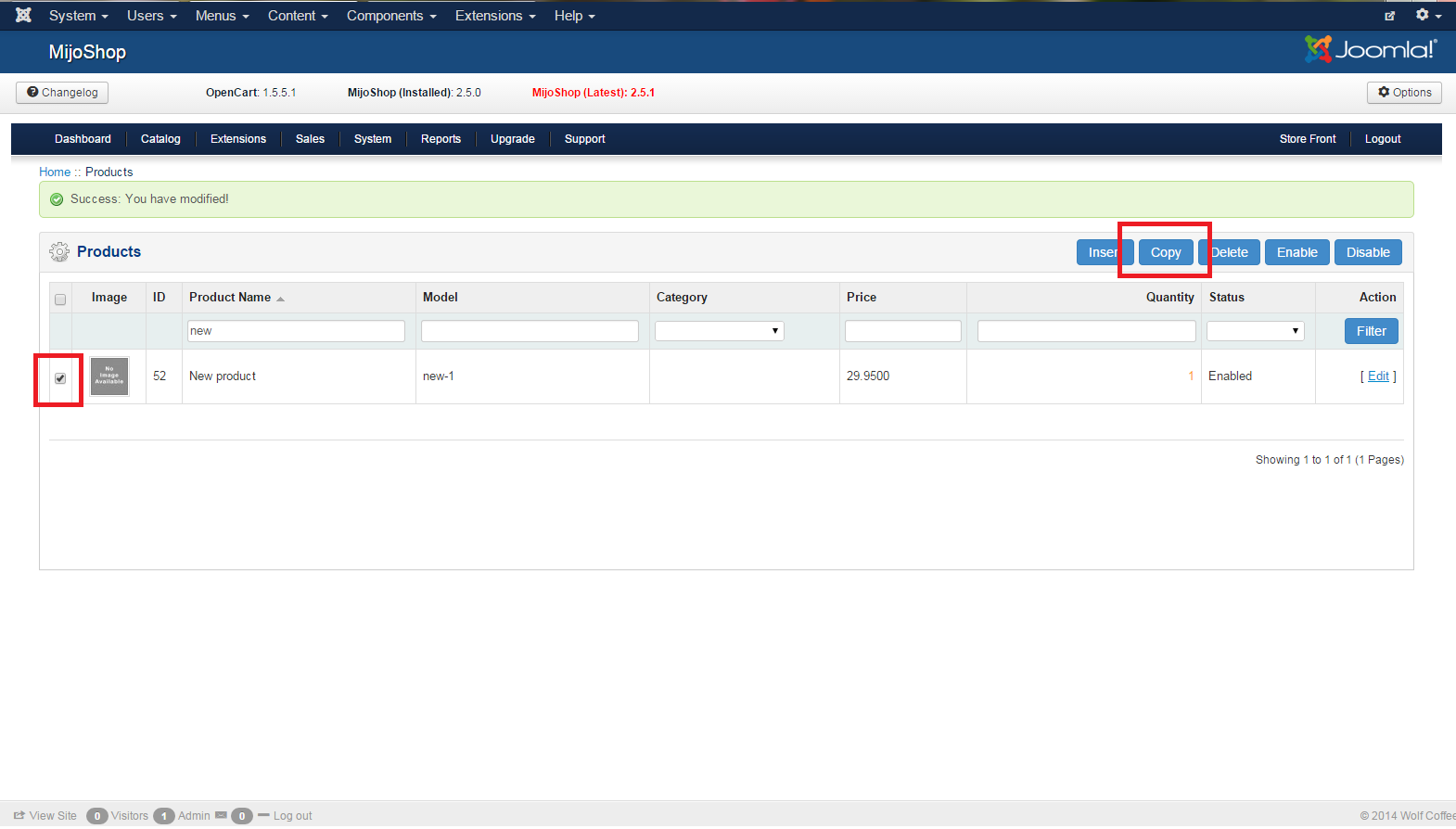This screenshot has width=1456, height=829.
Task: Click the MijoShop header title
Action: pyautogui.click(x=87, y=52)
